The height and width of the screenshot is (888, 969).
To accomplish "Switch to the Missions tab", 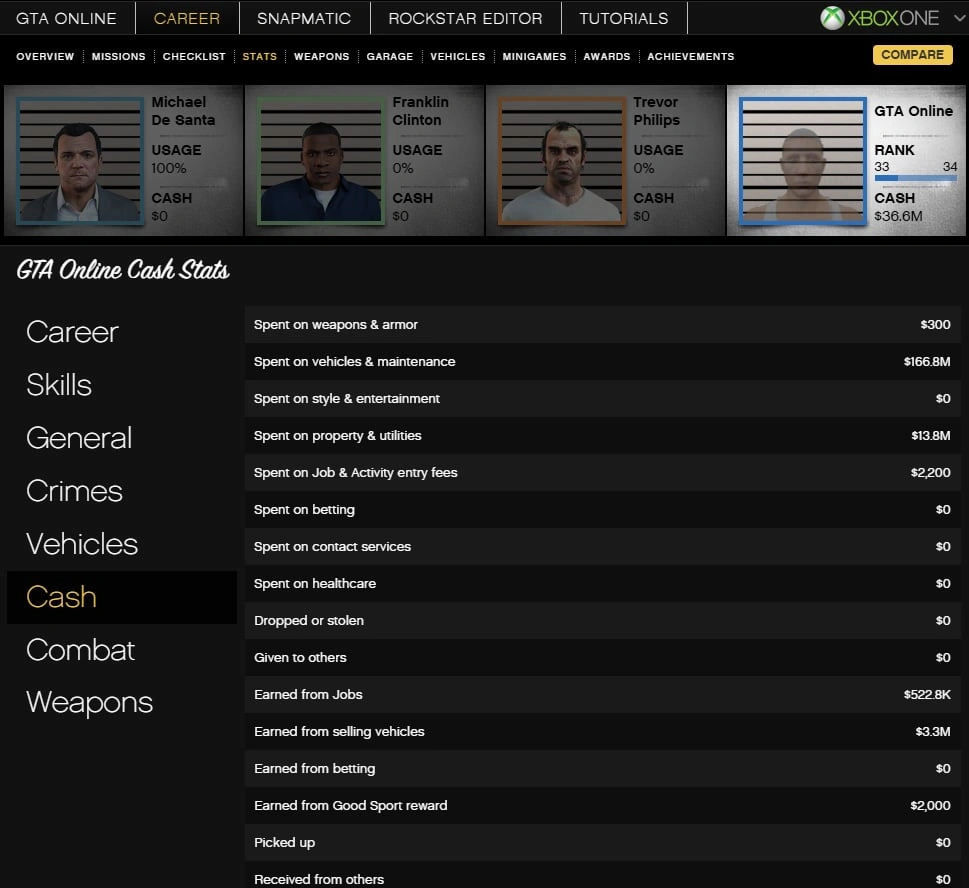I will [x=119, y=56].
